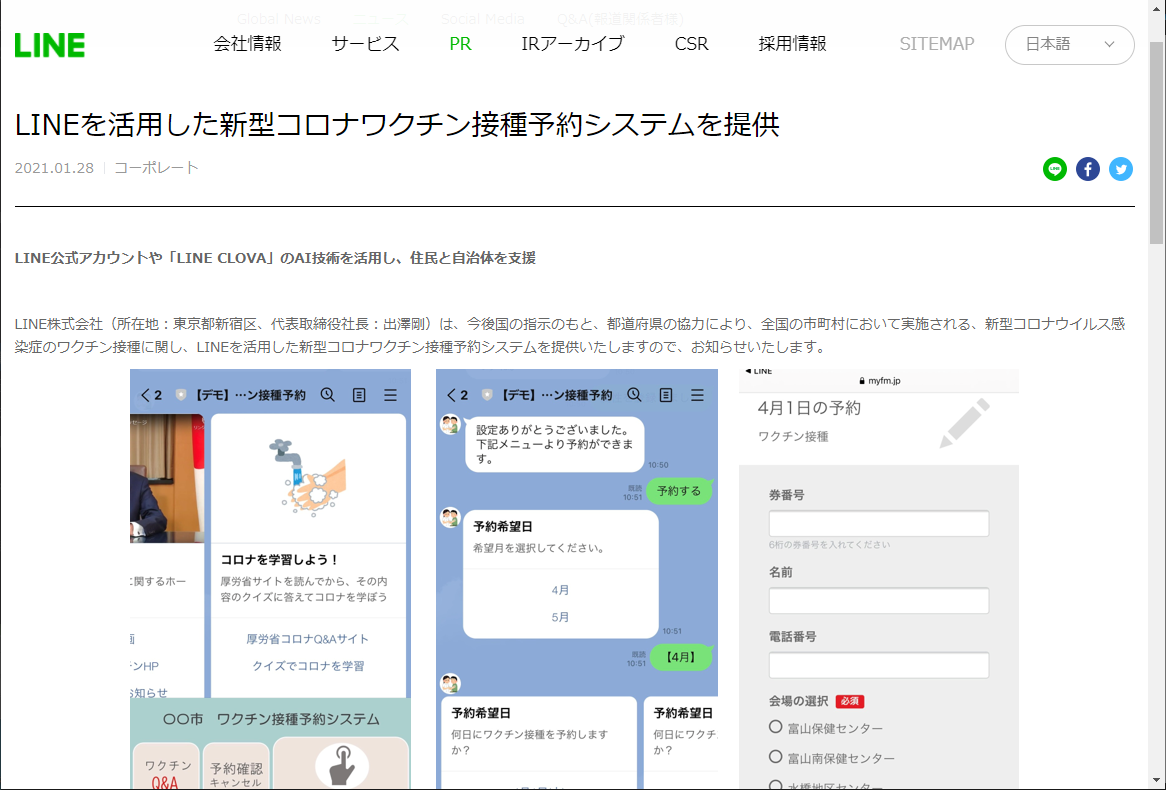The height and width of the screenshot is (790, 1166).
Task: Share the article on Twitter
Action: pyautogui.click(x=1120, y=169)
